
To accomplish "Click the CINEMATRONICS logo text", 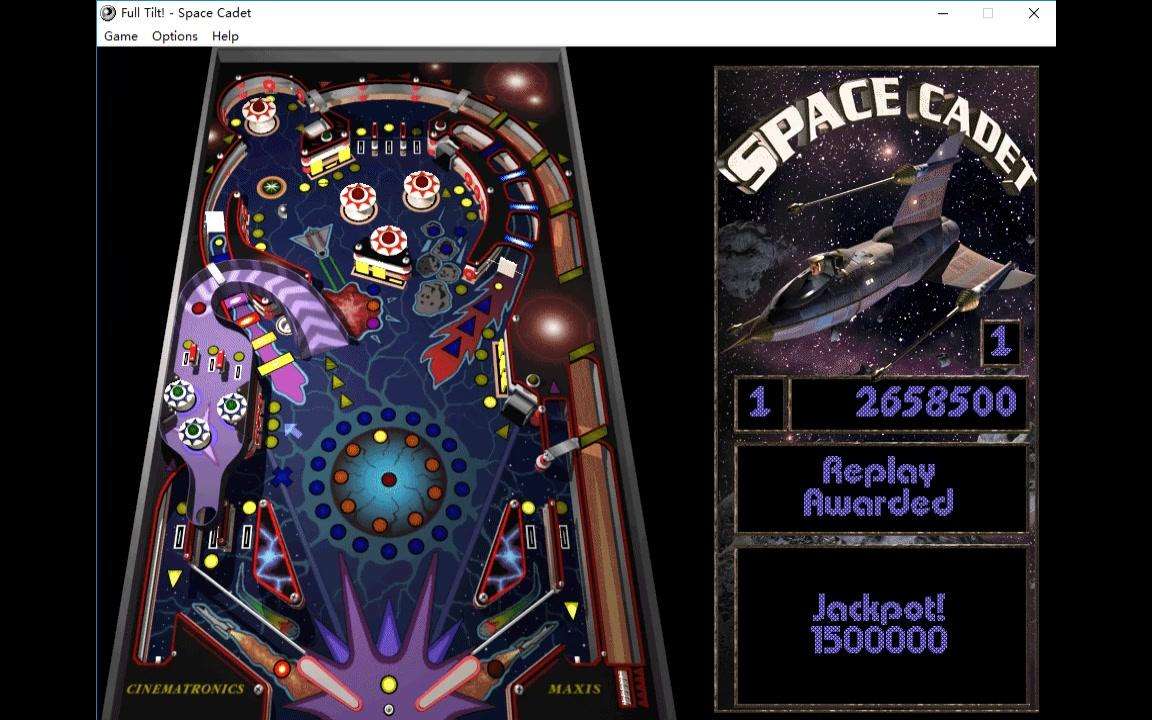I will pos(185,689).
